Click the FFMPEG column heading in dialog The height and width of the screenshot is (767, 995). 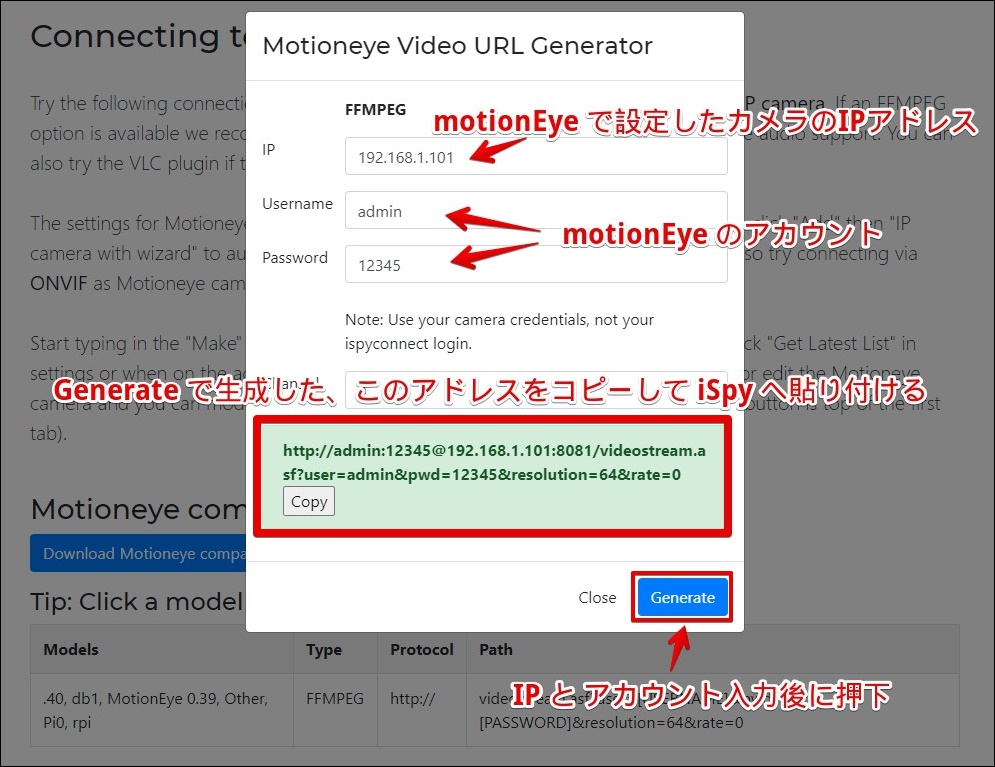(x=375, y=110)
